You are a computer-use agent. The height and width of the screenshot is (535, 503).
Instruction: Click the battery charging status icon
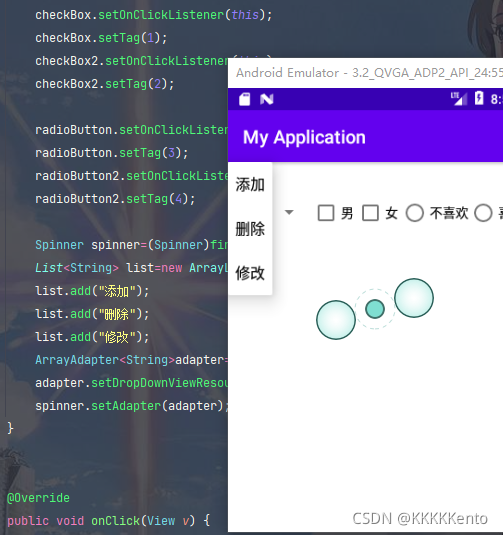479,98
